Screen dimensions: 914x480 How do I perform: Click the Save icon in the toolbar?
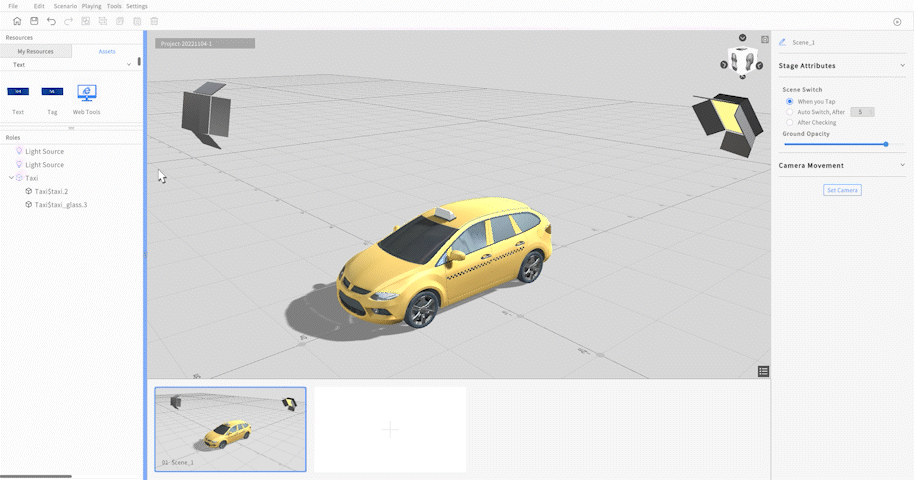point(34,21)
